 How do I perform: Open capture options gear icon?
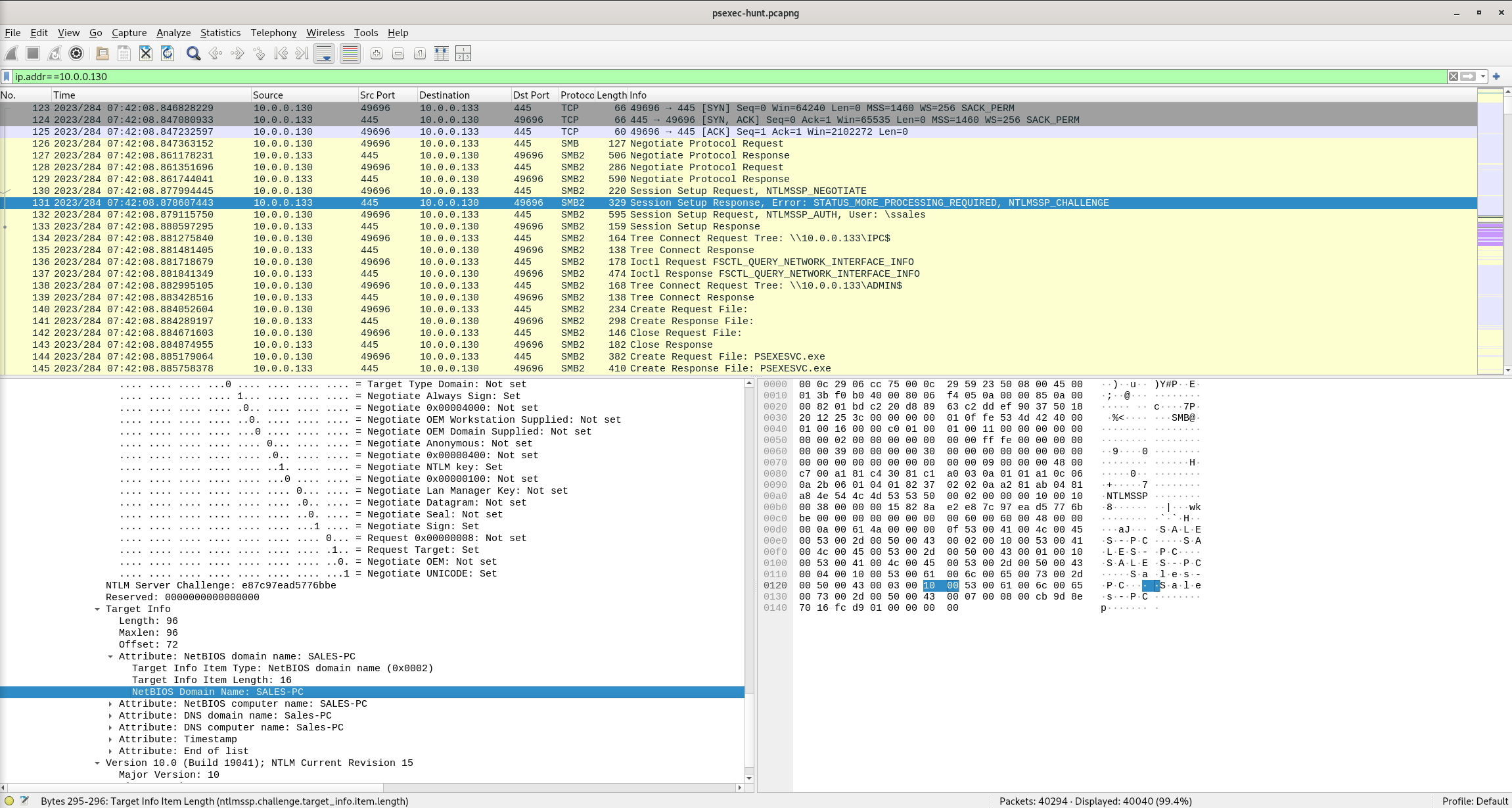coord(76,54)
